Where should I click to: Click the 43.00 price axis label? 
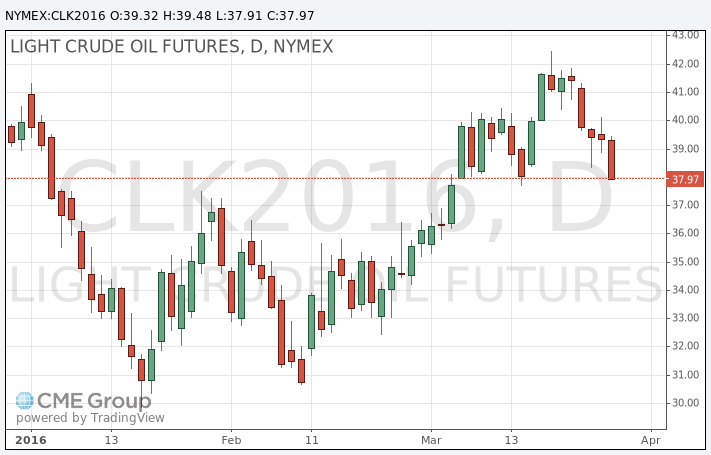click(685, 35)
